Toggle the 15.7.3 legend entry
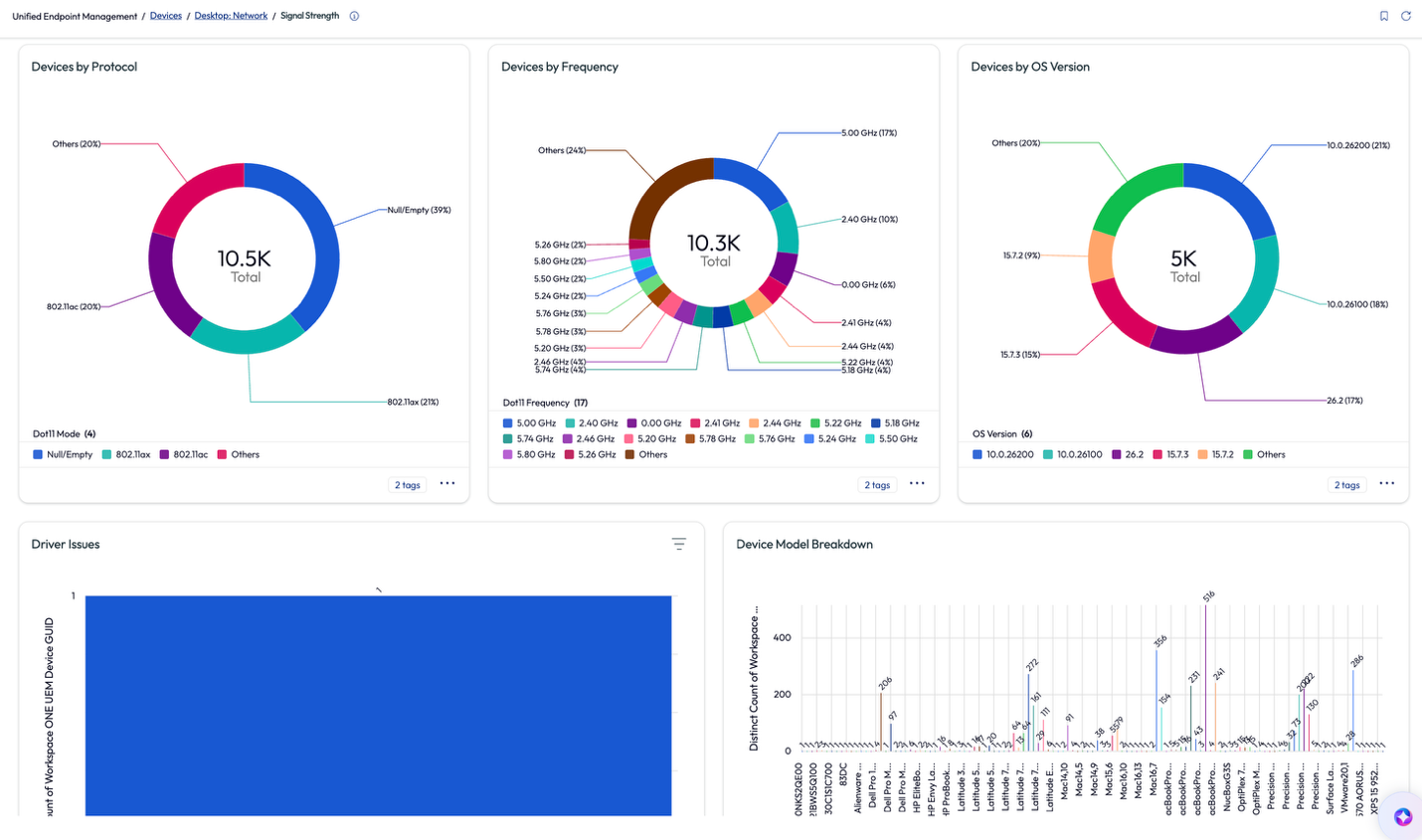This screenshot has height=840, width=1422. pyautogui.click(x=1171, y=454)
